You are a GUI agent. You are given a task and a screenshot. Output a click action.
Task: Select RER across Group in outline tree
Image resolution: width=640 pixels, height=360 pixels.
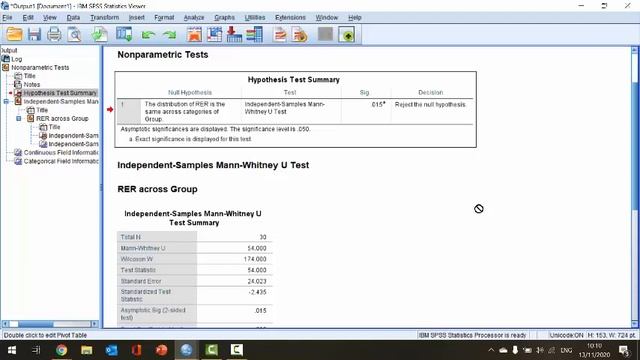[x=62, y=118]
